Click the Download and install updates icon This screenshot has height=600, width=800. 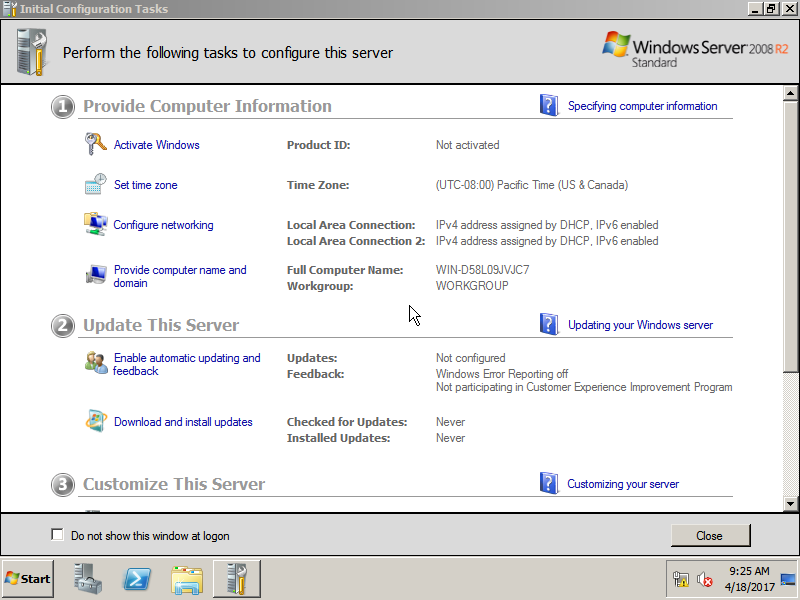(x=96, y=421)
